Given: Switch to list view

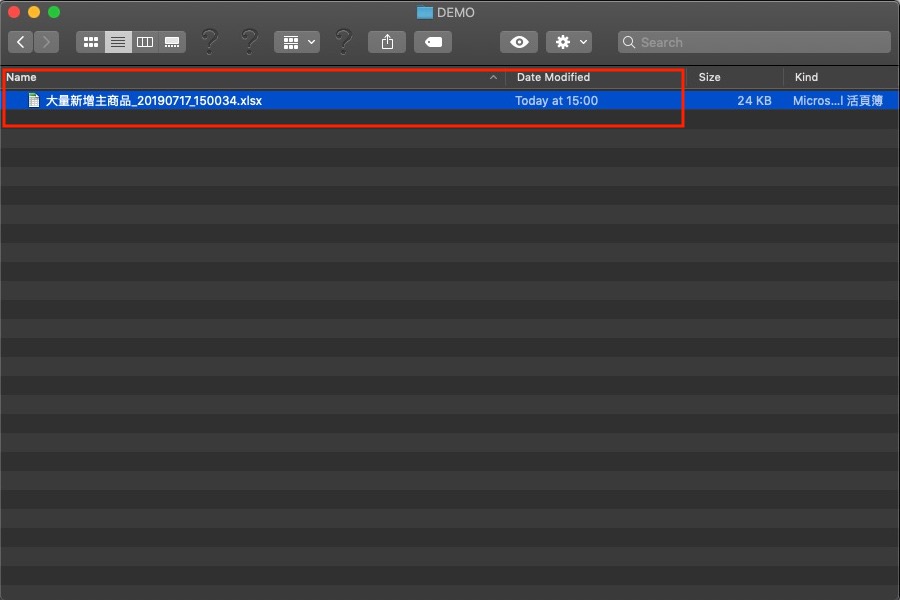Looking at the screenshot, I should tap(118, 42).
